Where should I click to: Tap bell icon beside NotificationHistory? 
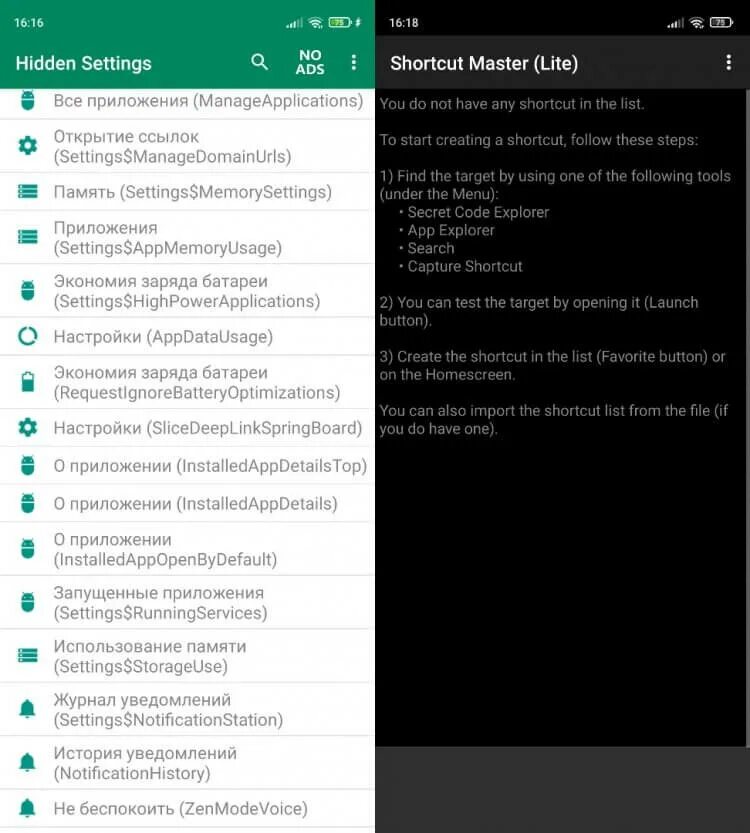click(x=28, y=762)
